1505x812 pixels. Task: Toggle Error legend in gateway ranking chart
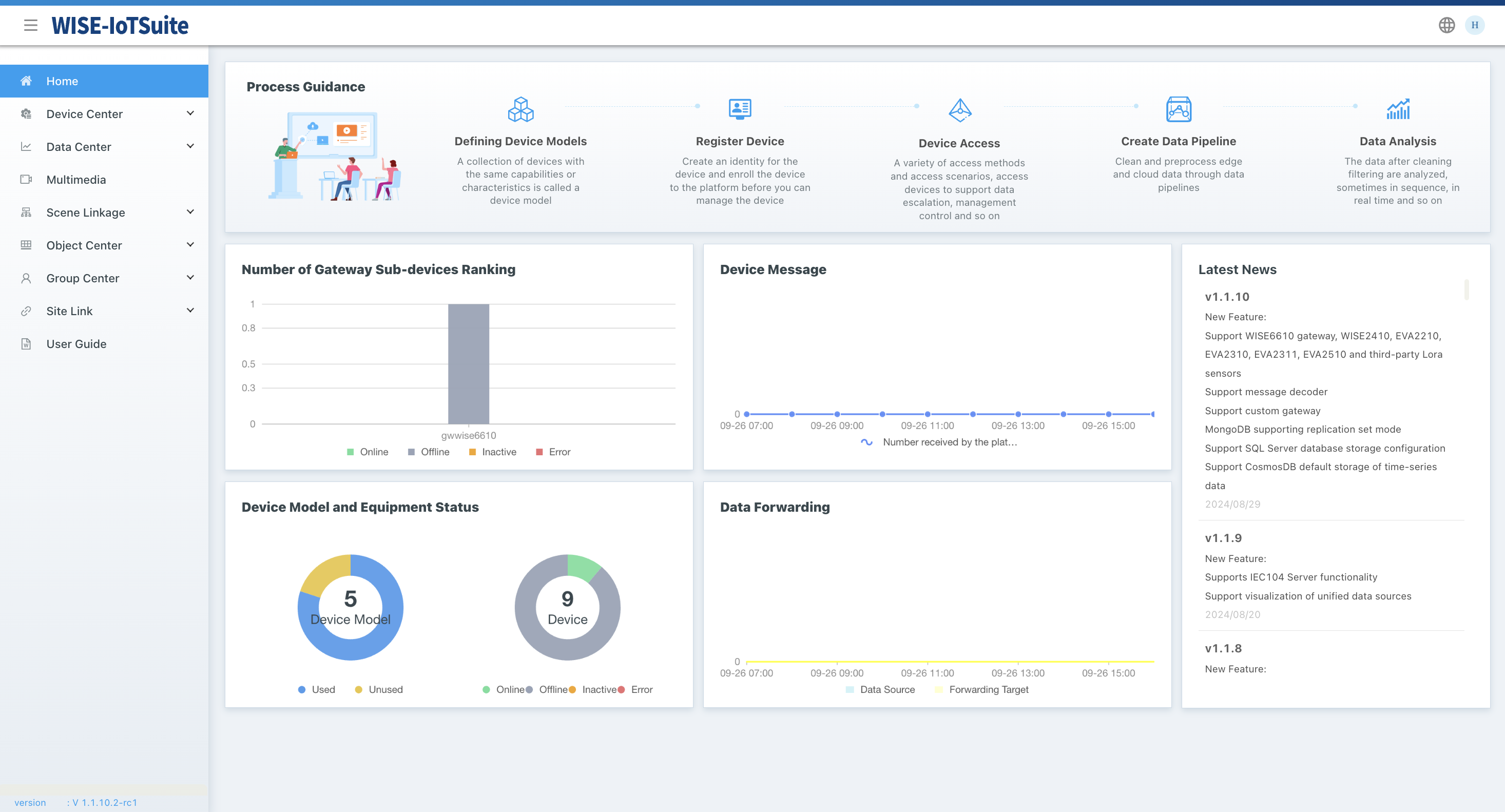point(553,452)
